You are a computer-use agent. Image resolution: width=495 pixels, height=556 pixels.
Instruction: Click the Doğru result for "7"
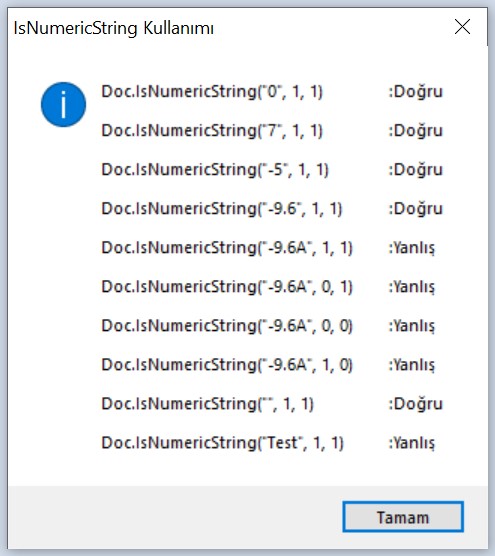[416, 131]
